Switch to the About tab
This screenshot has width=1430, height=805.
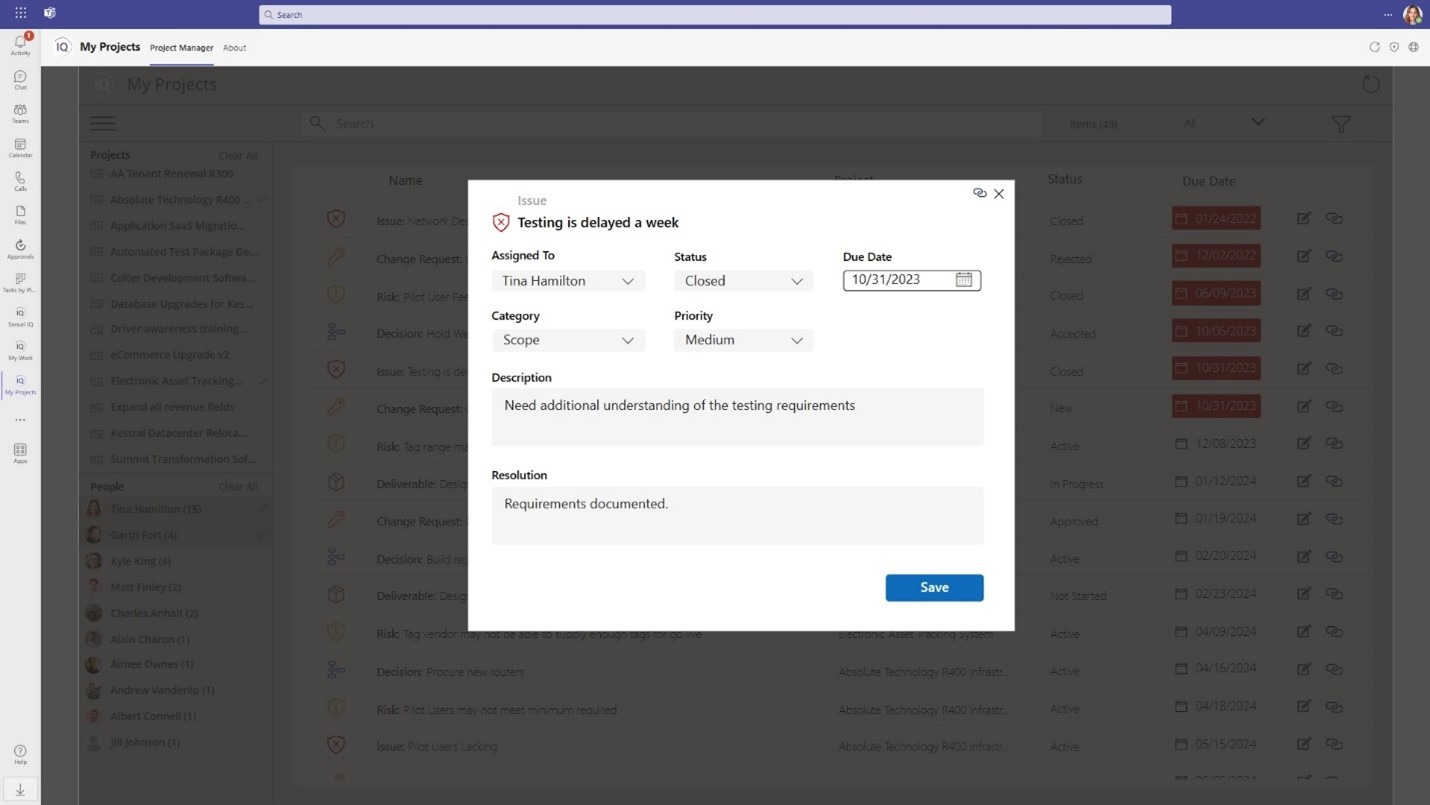(x=234, y=47)
